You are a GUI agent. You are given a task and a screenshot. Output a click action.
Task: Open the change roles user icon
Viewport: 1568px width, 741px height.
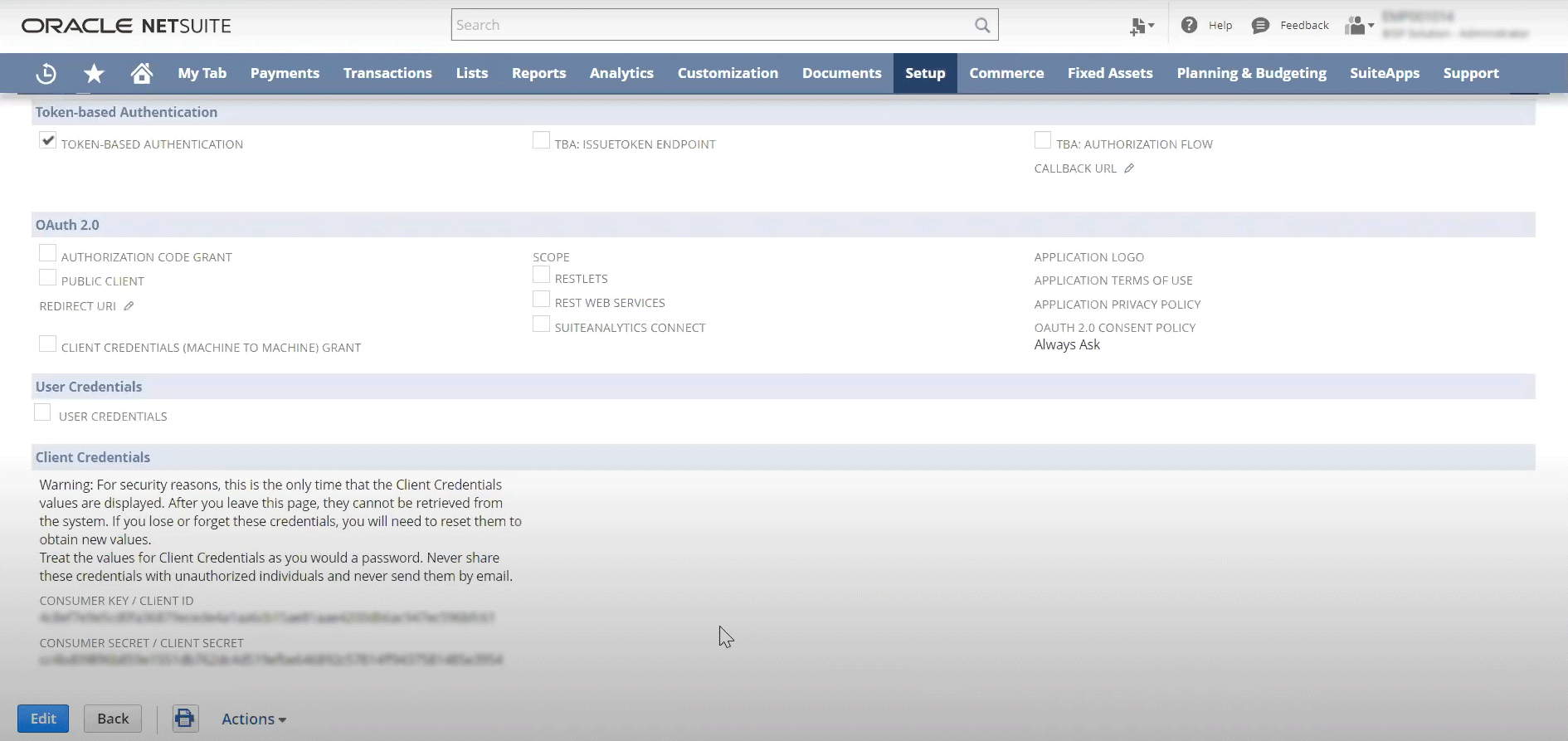click(1359, 26)
